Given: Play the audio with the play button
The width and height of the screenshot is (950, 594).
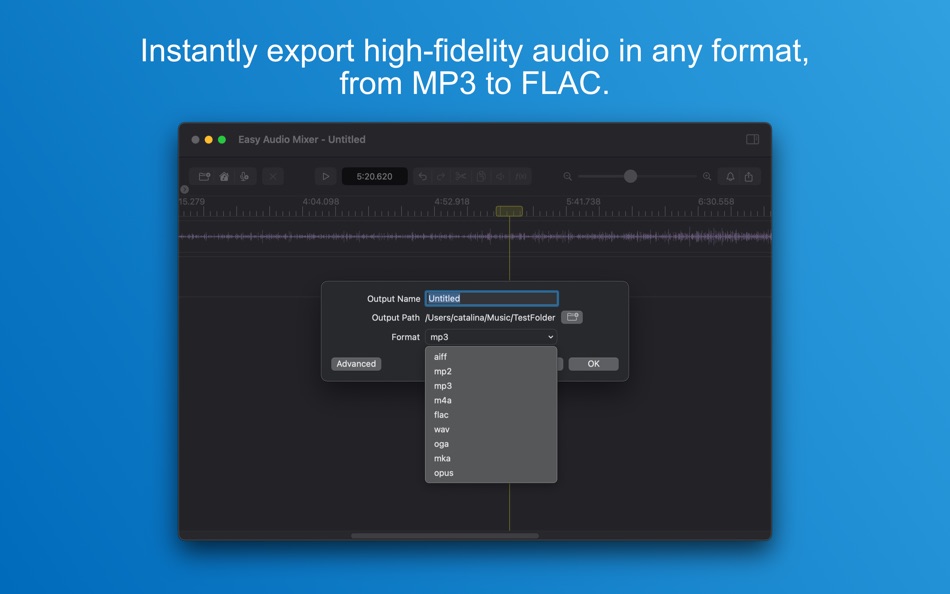Looking at the screenshot, I should pyautogui.click(x=325, y=176).
